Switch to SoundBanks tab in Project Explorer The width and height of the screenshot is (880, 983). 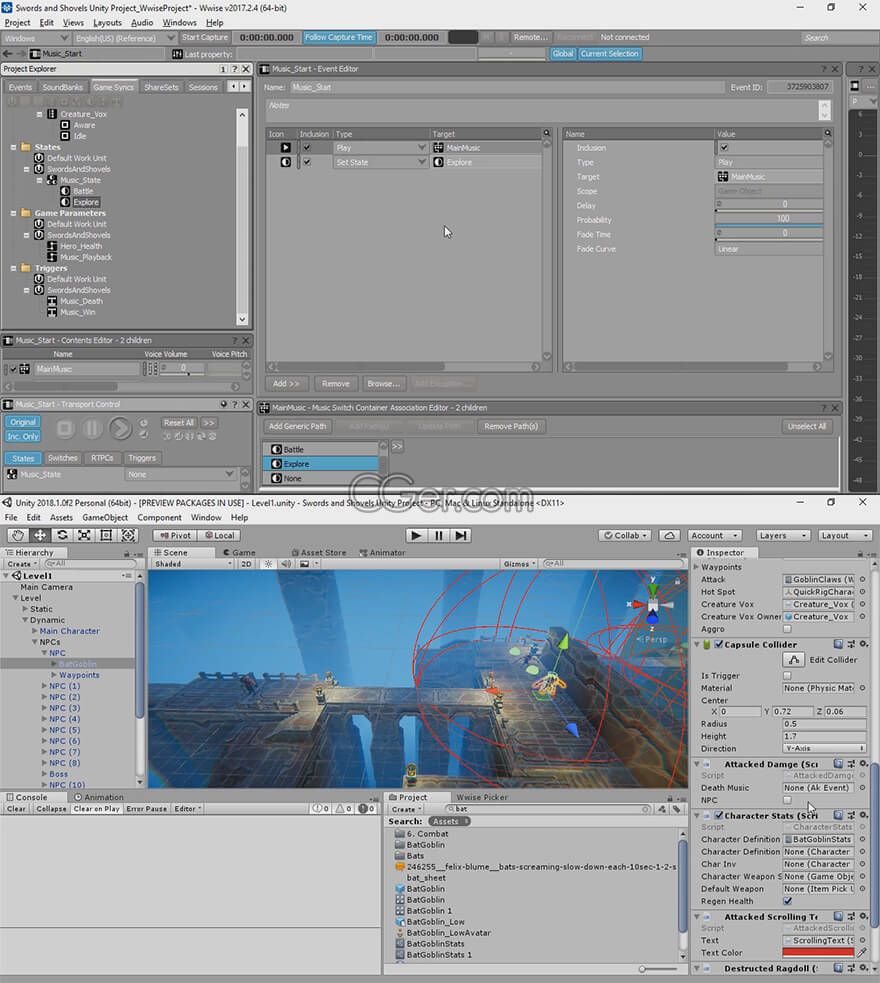[62, 87]
